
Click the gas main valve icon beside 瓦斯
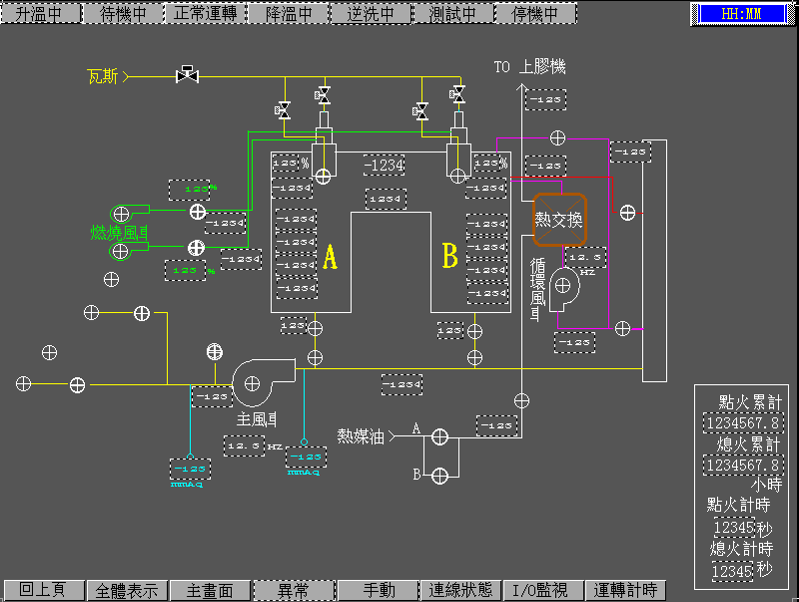(185, 75)
